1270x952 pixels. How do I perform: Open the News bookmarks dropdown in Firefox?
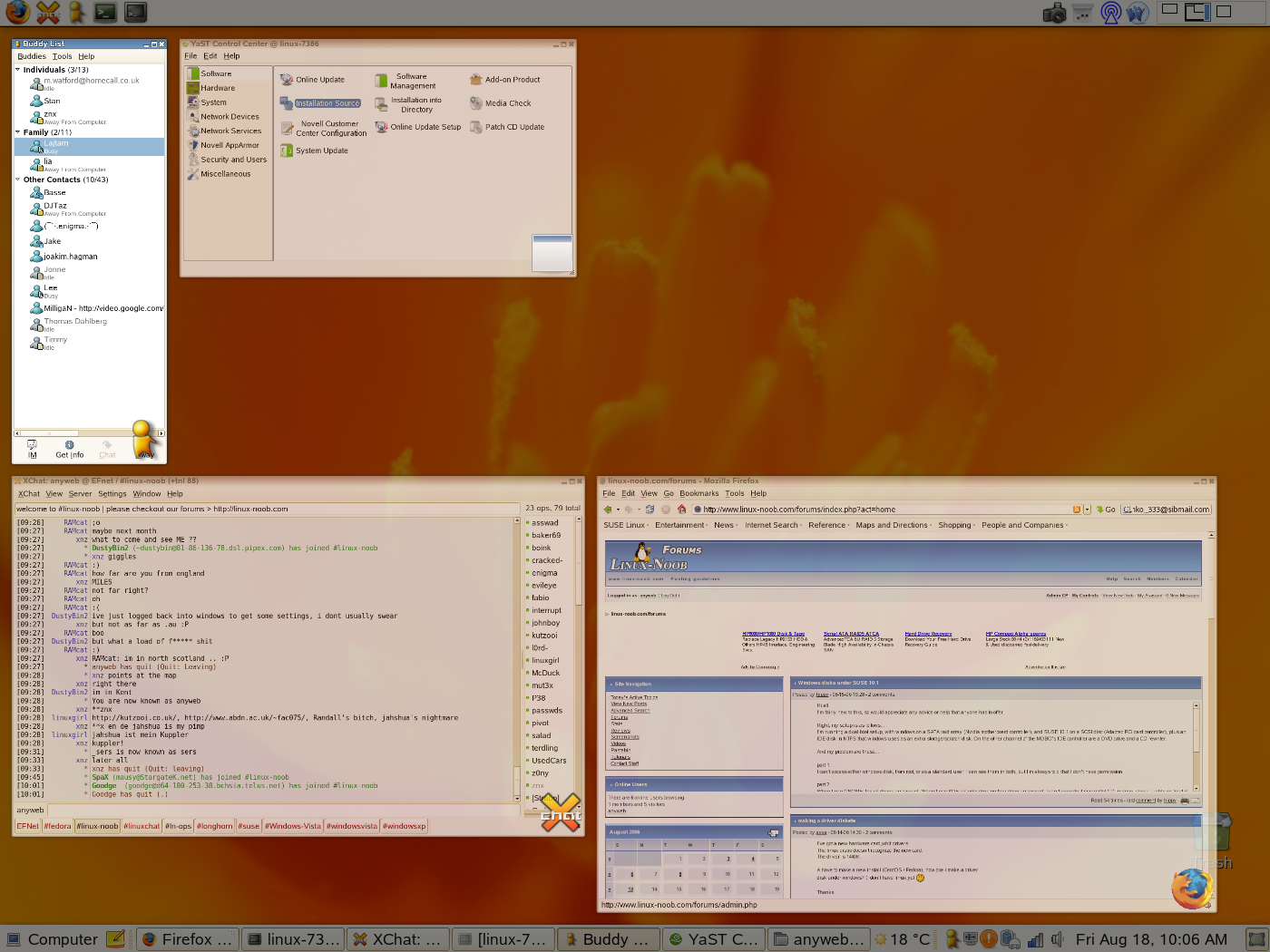726,525
